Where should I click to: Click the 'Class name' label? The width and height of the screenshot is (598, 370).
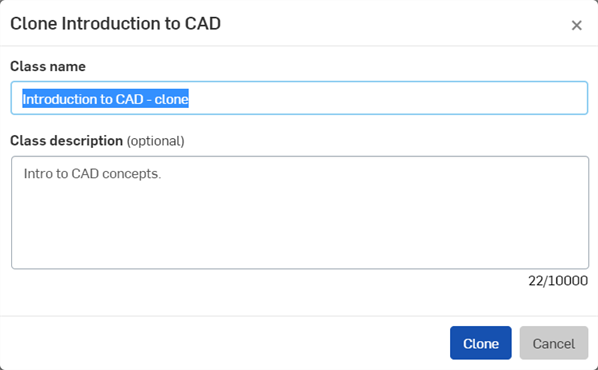pyautogui.click(x=48, y=66)
